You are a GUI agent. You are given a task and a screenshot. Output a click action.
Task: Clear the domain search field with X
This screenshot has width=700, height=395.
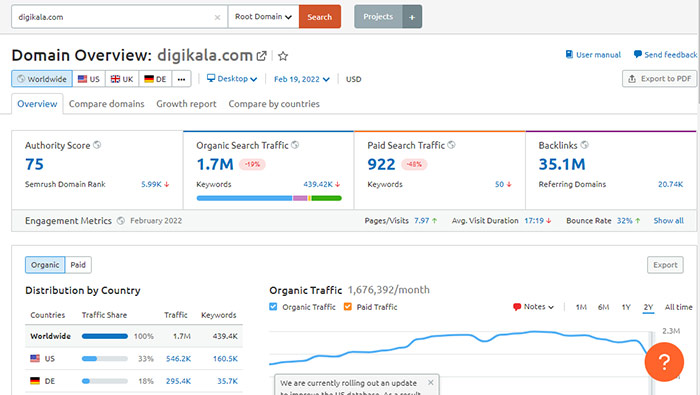[x=217, y=17]
